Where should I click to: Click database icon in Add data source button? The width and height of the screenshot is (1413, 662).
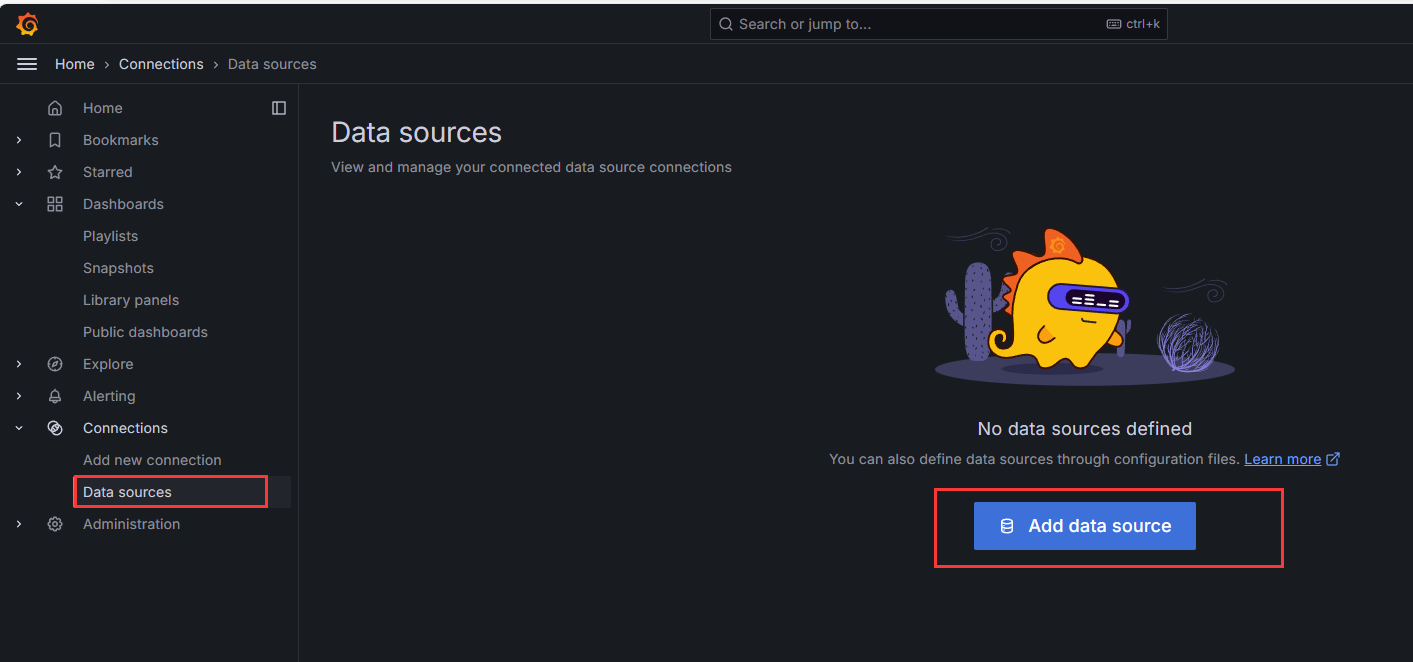[x=1007, y=526]
